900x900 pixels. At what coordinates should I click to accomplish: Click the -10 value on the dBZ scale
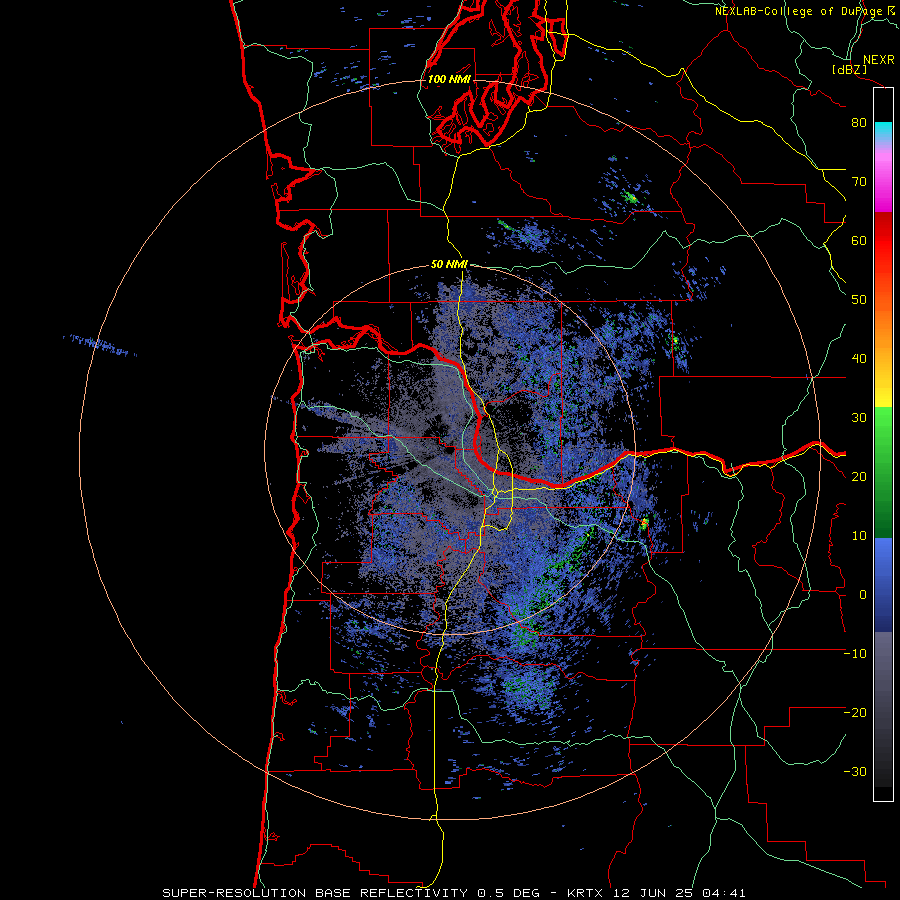(855, 654)
